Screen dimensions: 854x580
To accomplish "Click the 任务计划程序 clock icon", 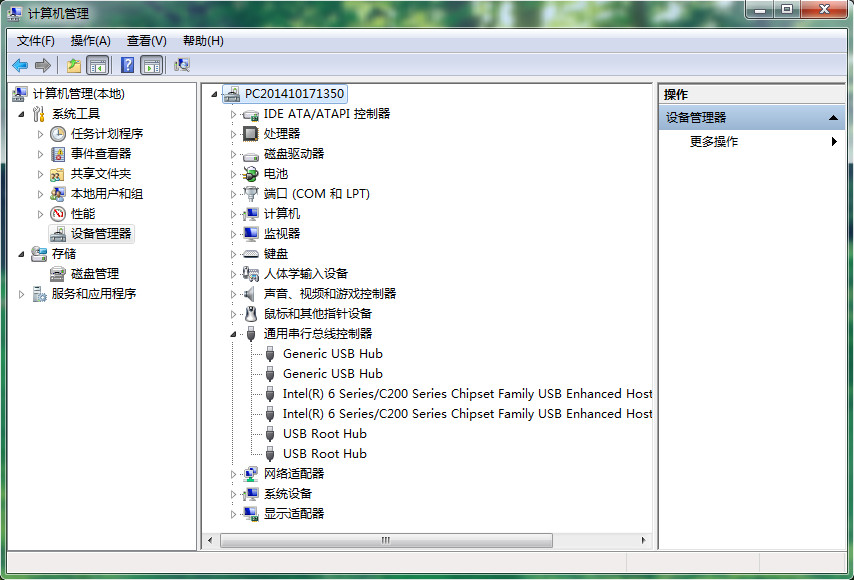I will click(58, 134).
